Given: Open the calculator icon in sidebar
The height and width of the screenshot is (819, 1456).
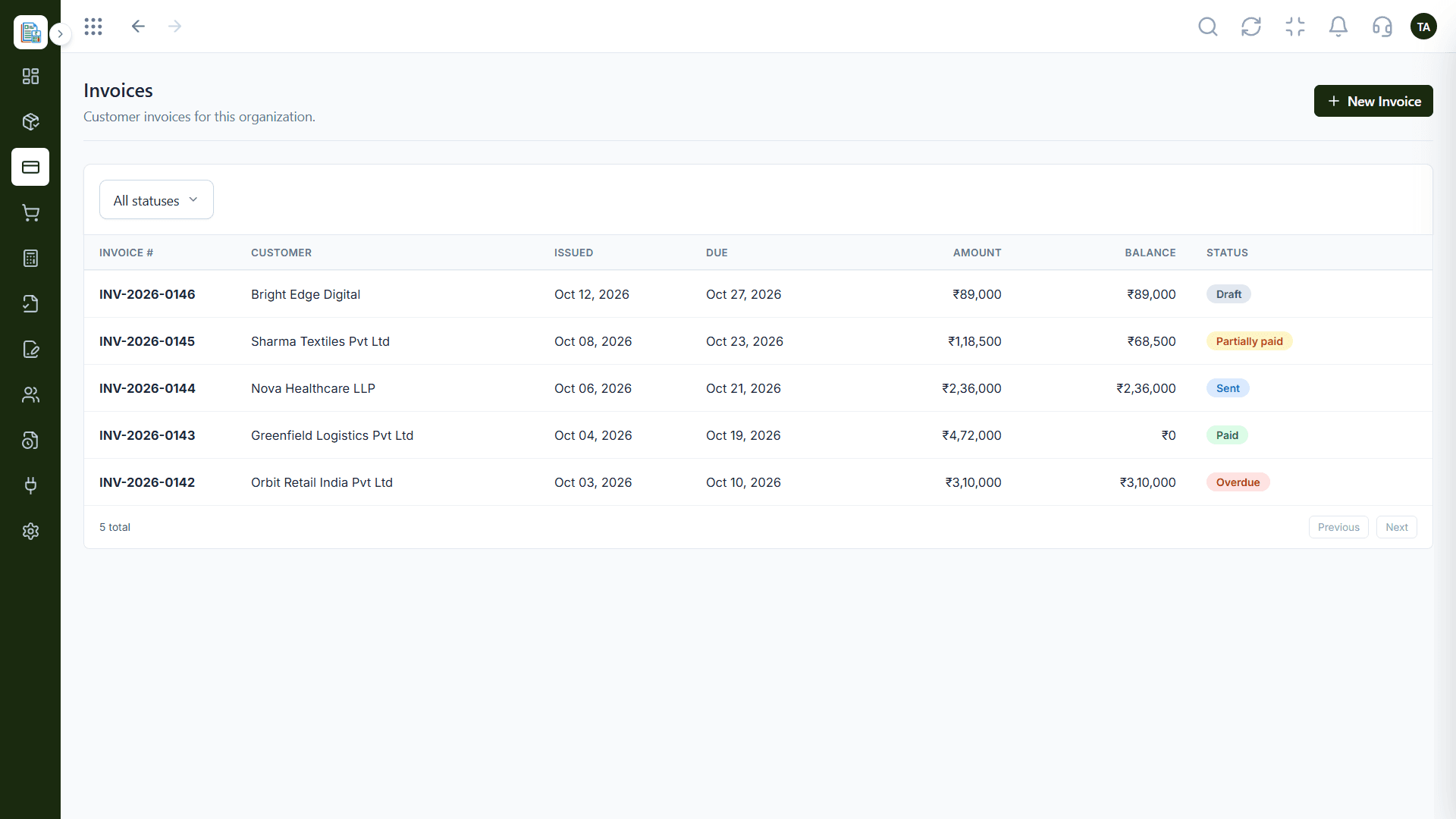Looking at the screenshot, I should click(x=30, y=259).
